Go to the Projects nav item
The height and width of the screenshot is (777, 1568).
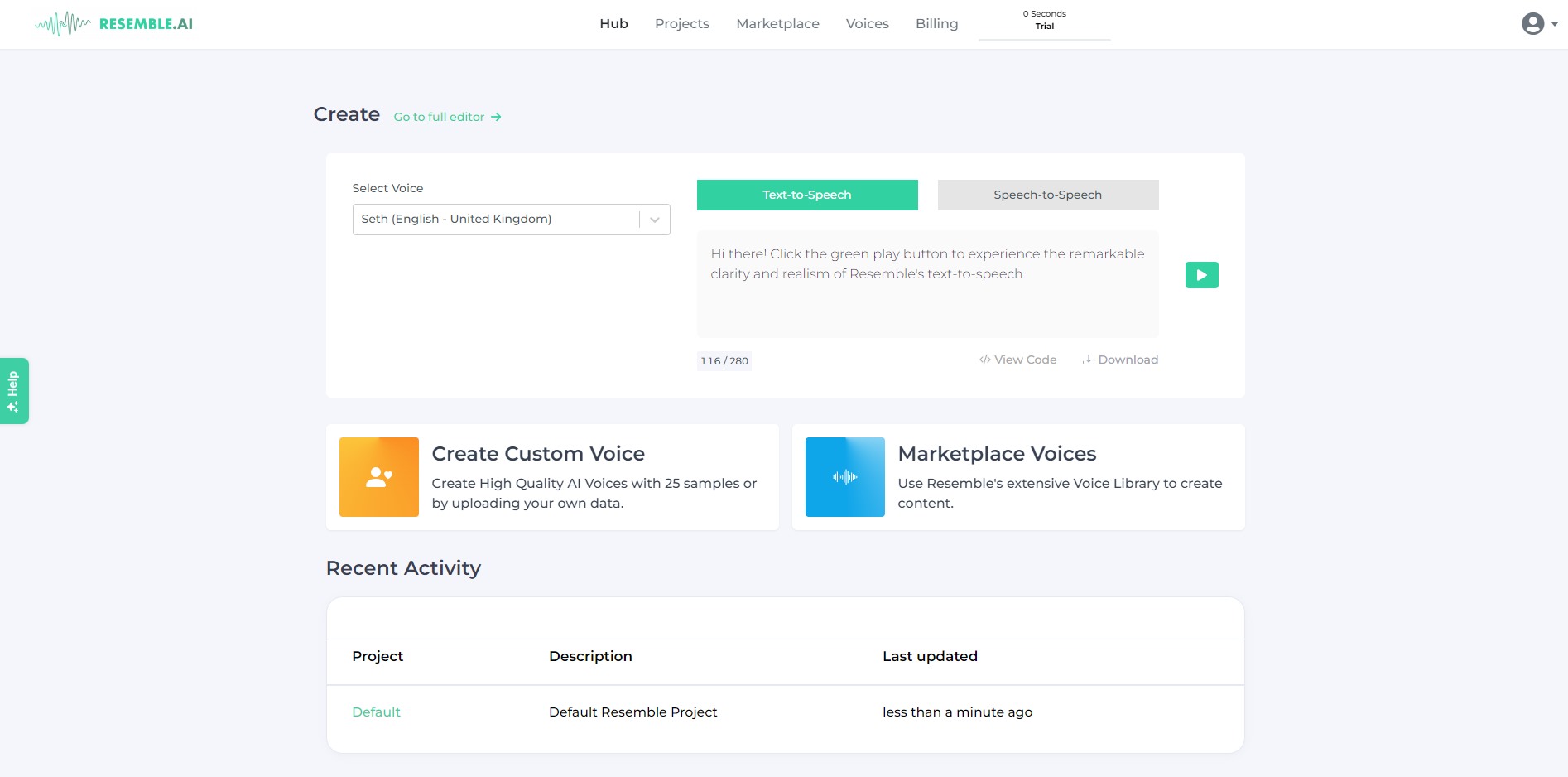[682, 23]
